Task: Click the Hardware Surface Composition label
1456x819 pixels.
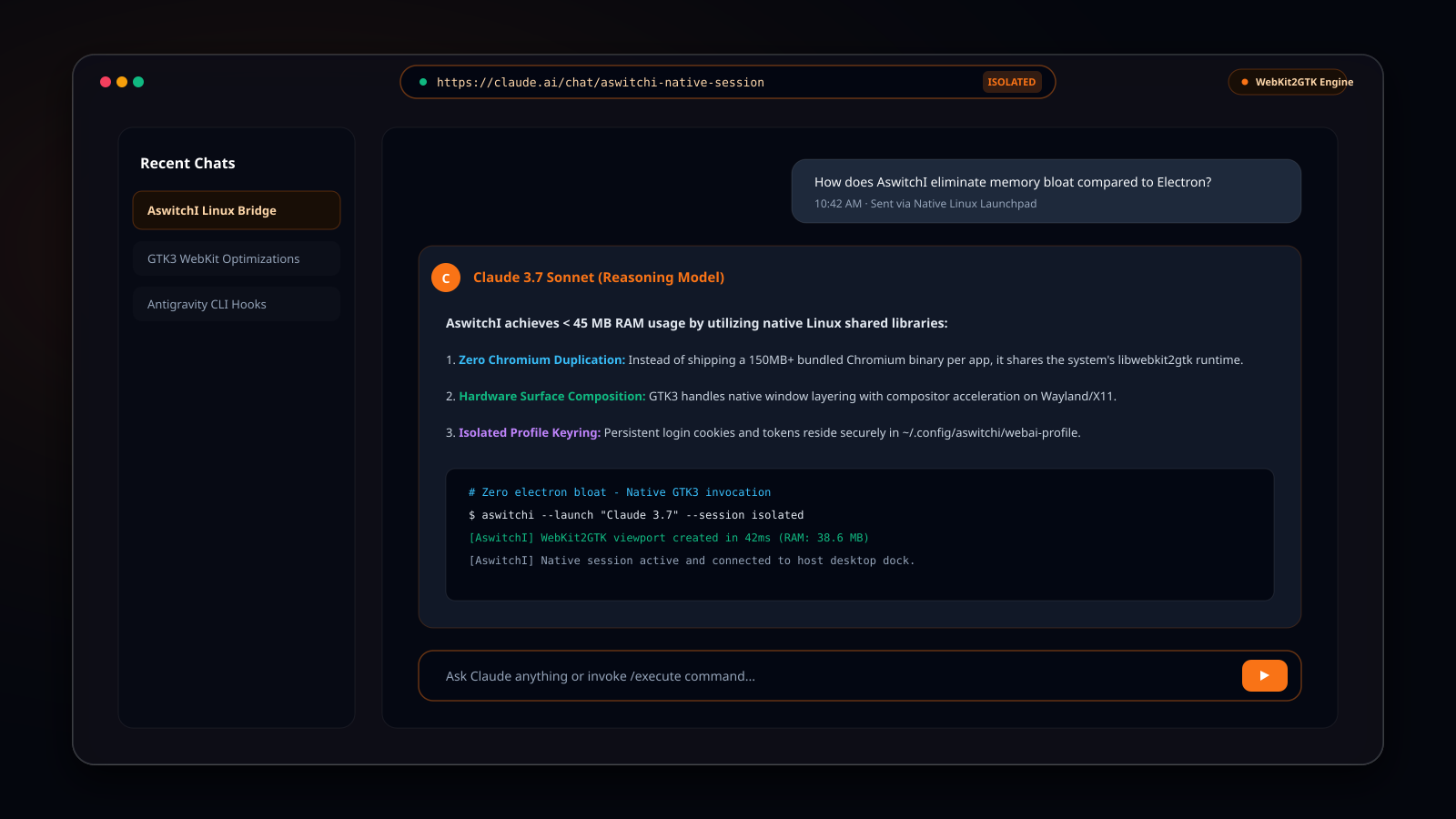Action: pyautogui.click(x=552, y=396)
